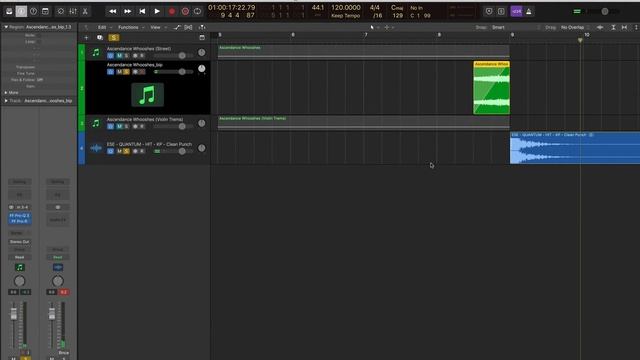This screenshot has width=640, height=360.
Task: Expand the More section in inspector
Action: click(6, 93)
